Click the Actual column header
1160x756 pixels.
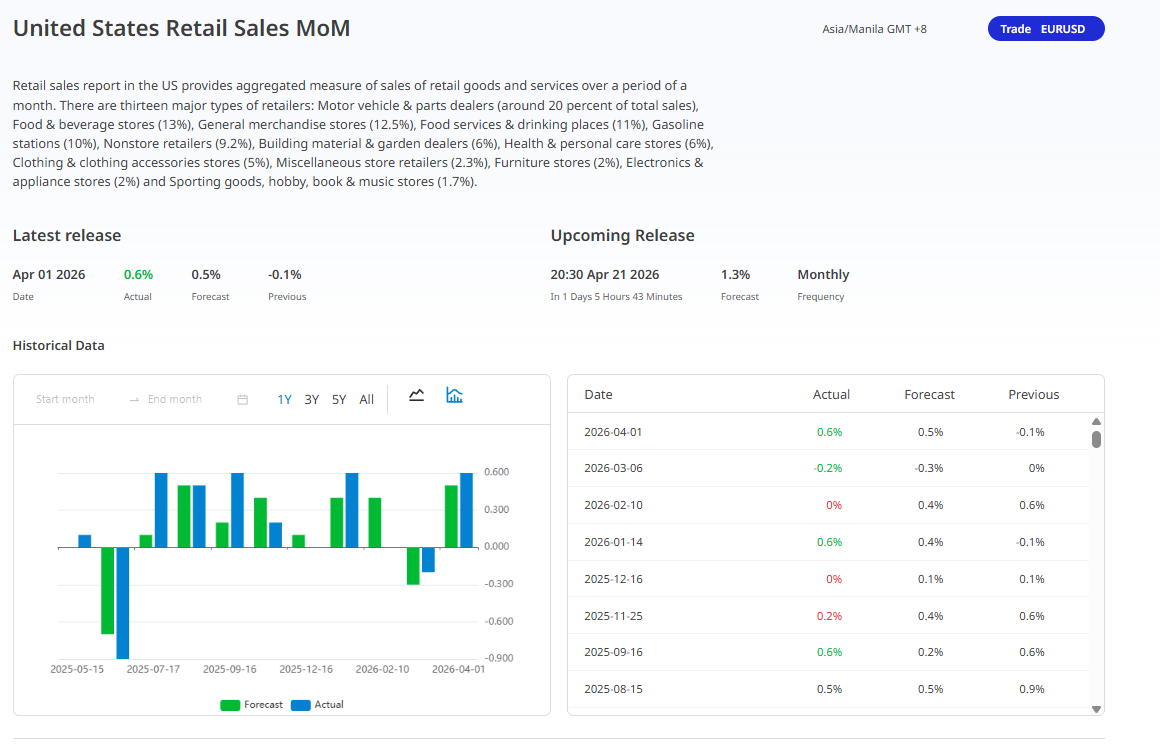coord(831,395)
